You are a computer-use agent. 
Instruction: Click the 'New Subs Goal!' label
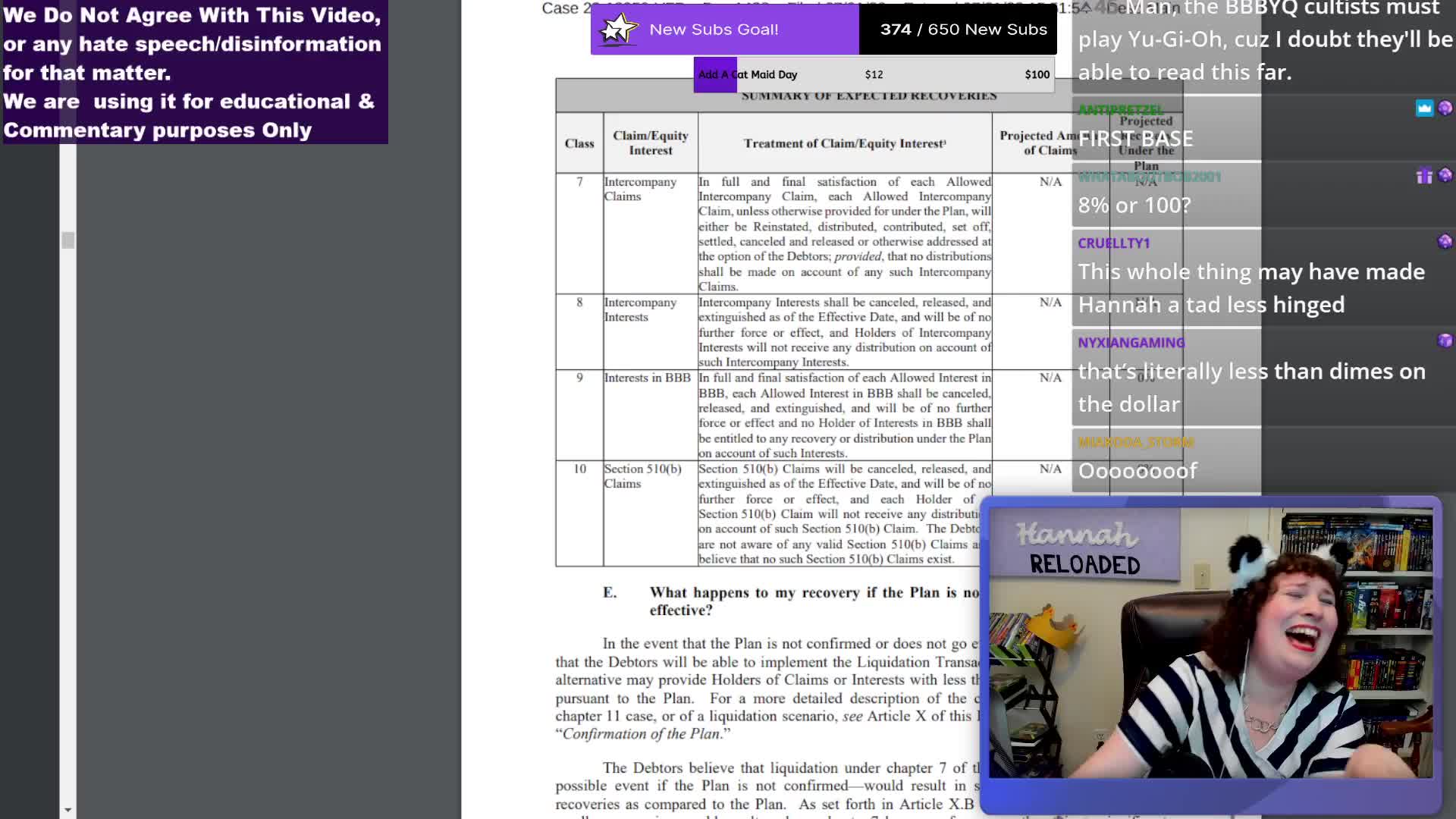pyautogui.click(x=714, y=30)
